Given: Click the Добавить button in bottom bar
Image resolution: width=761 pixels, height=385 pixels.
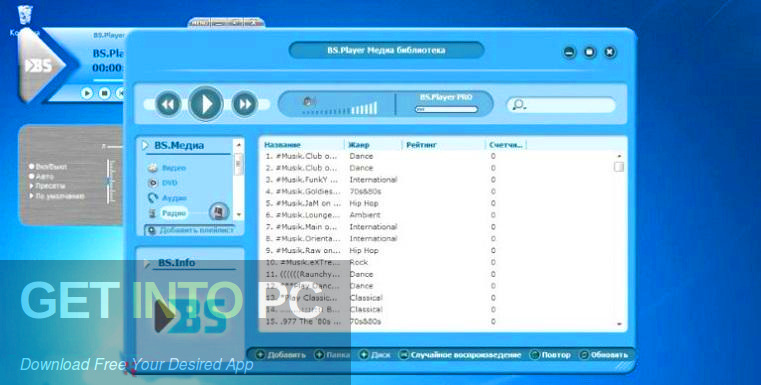Looking at the screenshot, I should click(x=281, y=355).
